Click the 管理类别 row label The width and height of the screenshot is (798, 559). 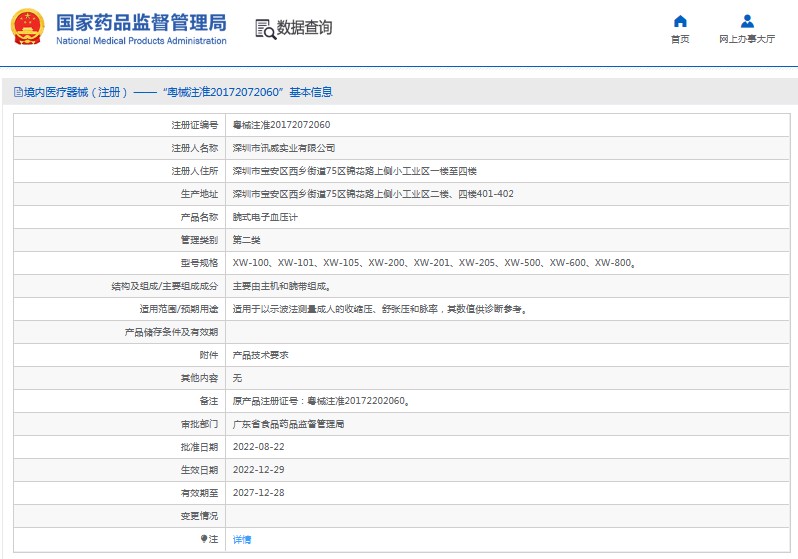[199, 240]
